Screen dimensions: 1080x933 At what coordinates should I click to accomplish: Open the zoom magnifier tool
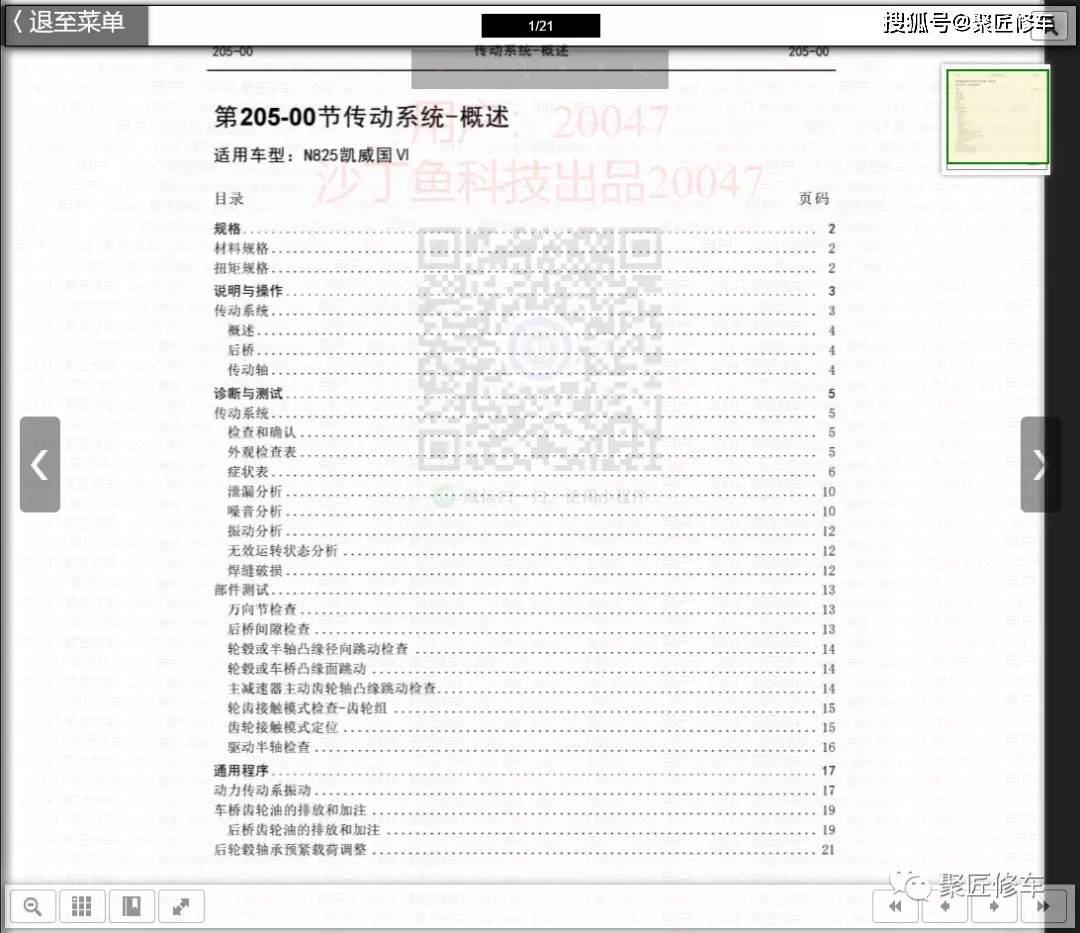click(x=32, y=906)
